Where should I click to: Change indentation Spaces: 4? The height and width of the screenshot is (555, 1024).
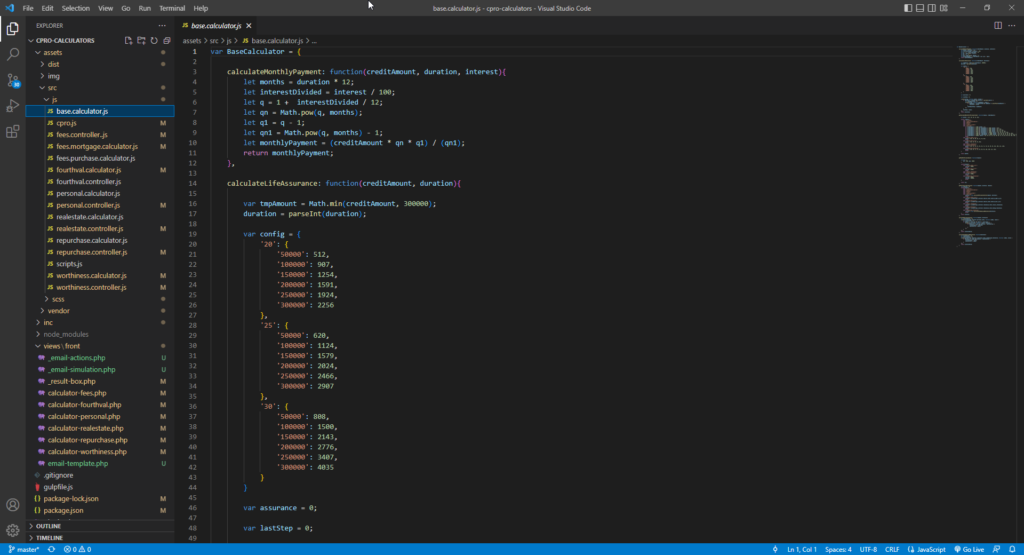click(x=838, y=549)
